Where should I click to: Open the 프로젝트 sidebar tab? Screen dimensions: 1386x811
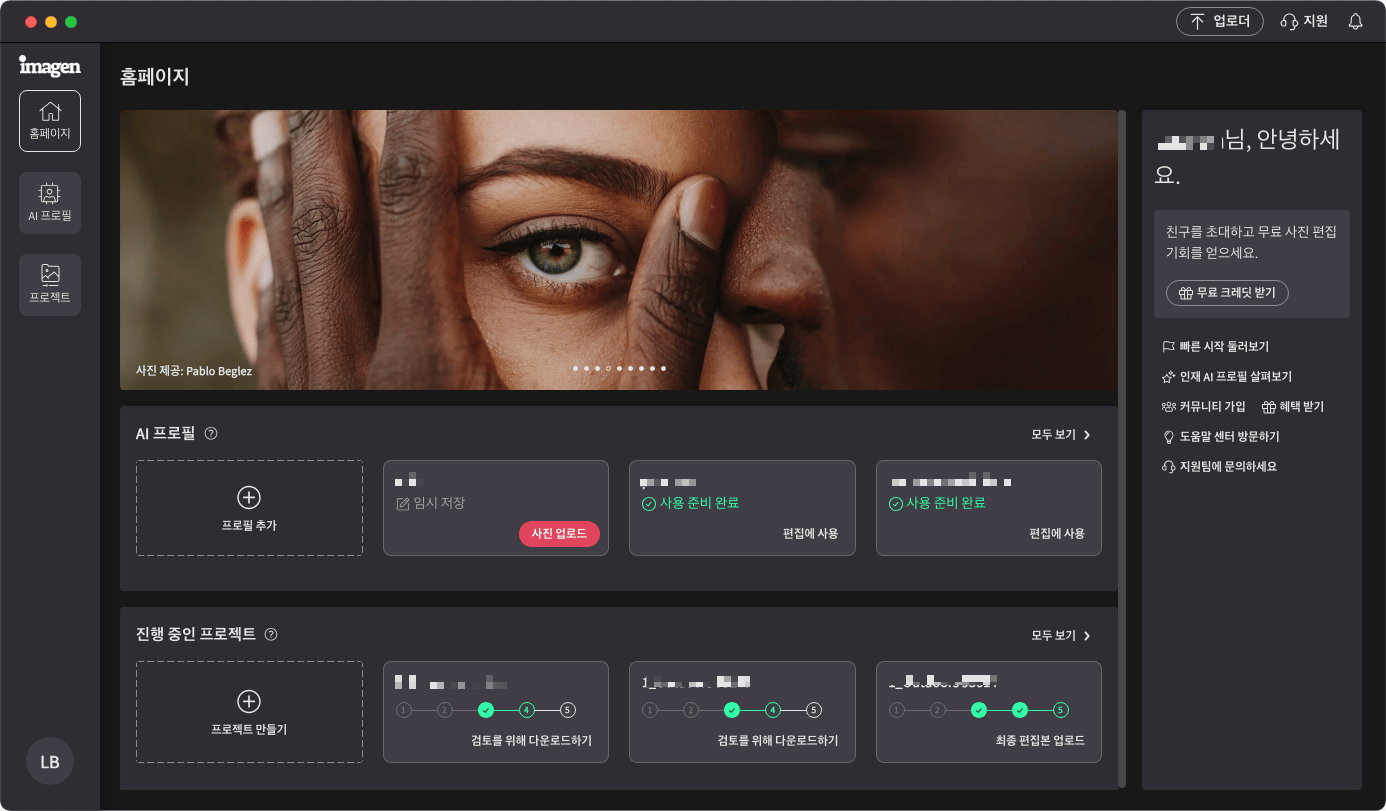pos(50,284)
